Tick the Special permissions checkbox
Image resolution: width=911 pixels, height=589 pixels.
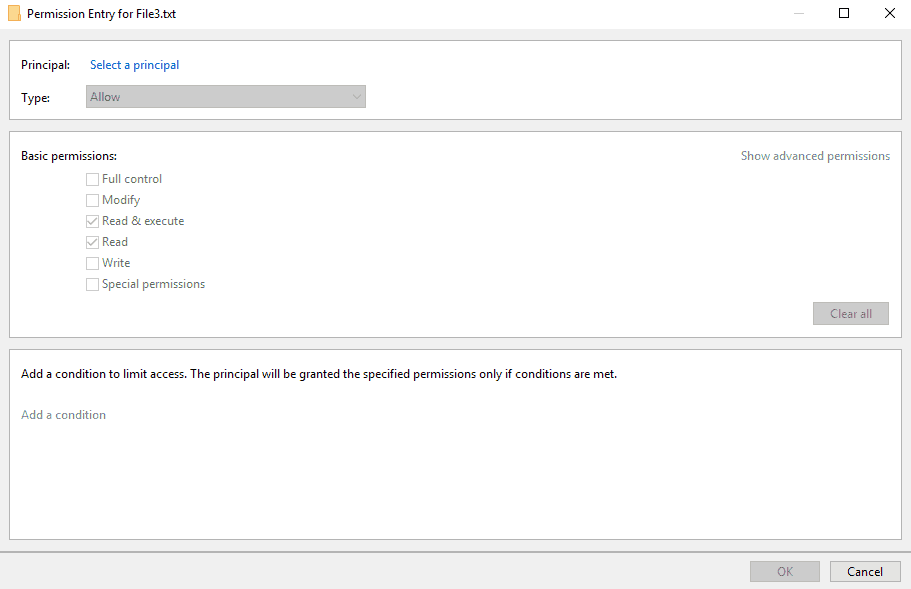coord(93,284)
